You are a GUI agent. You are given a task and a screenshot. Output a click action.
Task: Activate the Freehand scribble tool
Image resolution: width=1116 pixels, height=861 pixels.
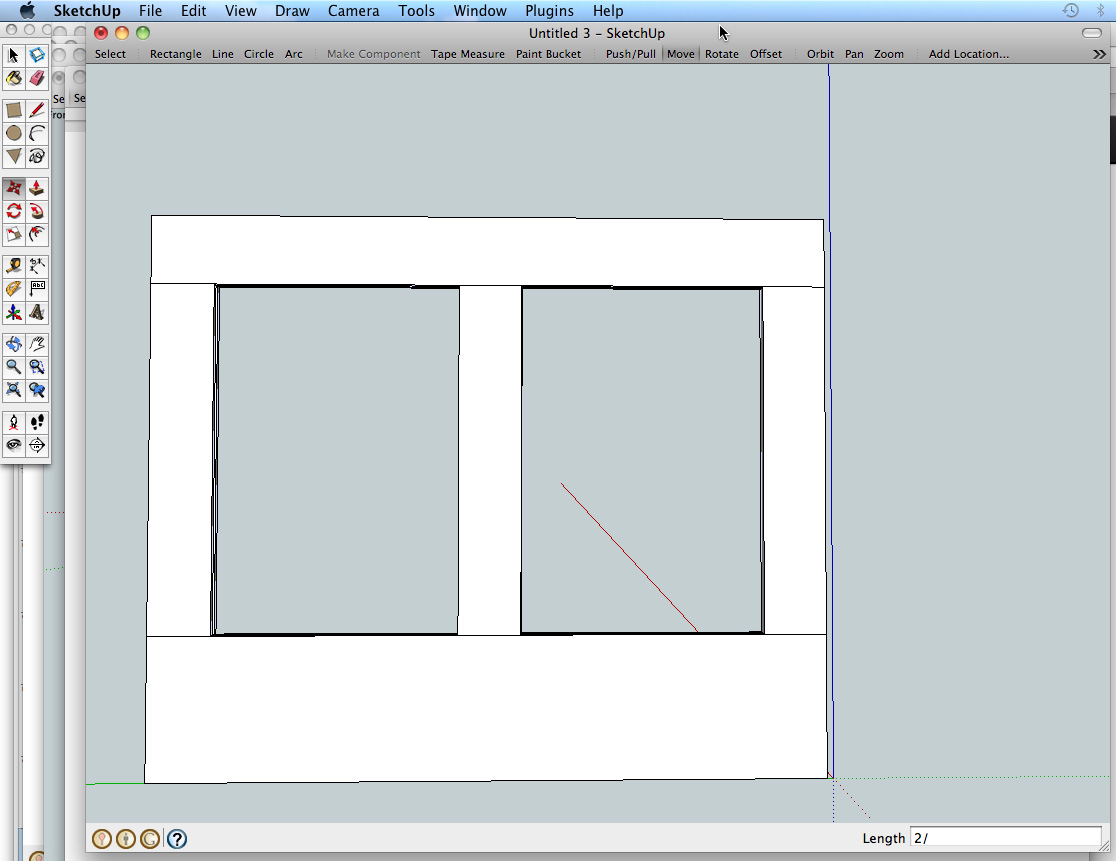coord(37,156)
